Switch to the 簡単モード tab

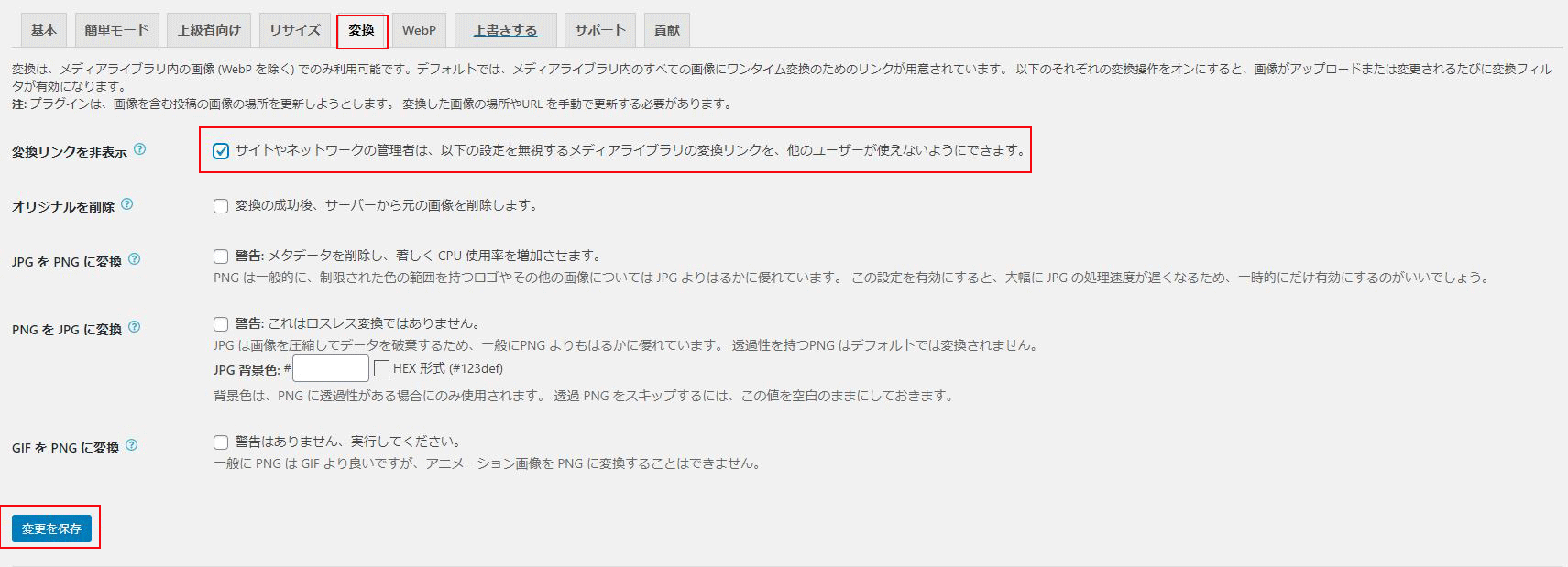click(x=116, y=30)
